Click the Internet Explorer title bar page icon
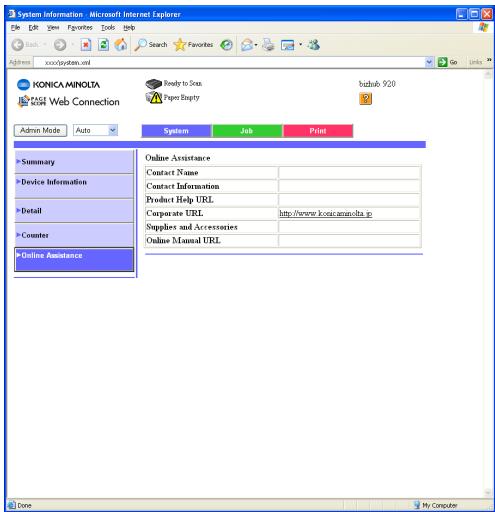 point(12,14)
